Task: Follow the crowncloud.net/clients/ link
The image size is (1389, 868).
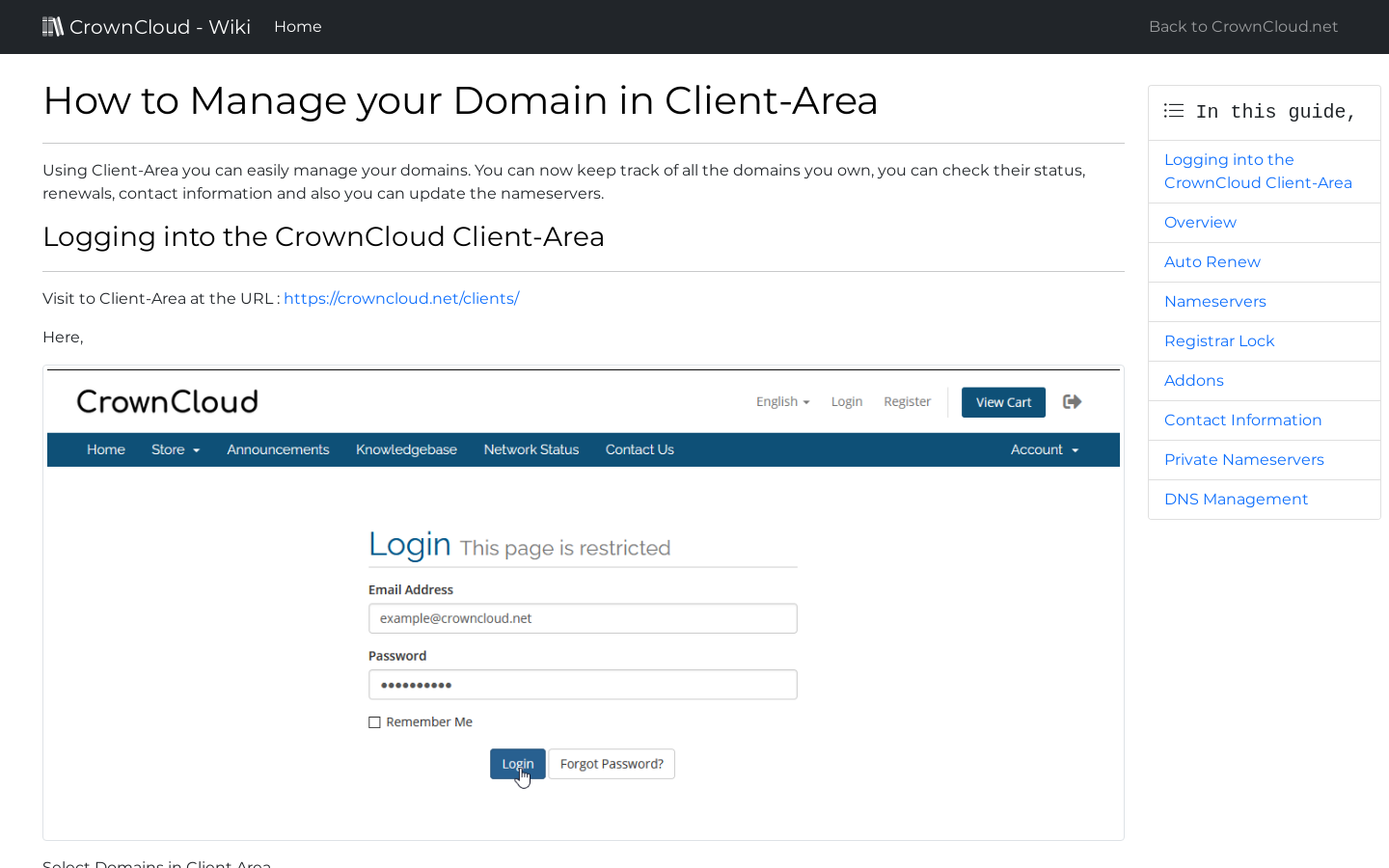Action: [401, 298]
